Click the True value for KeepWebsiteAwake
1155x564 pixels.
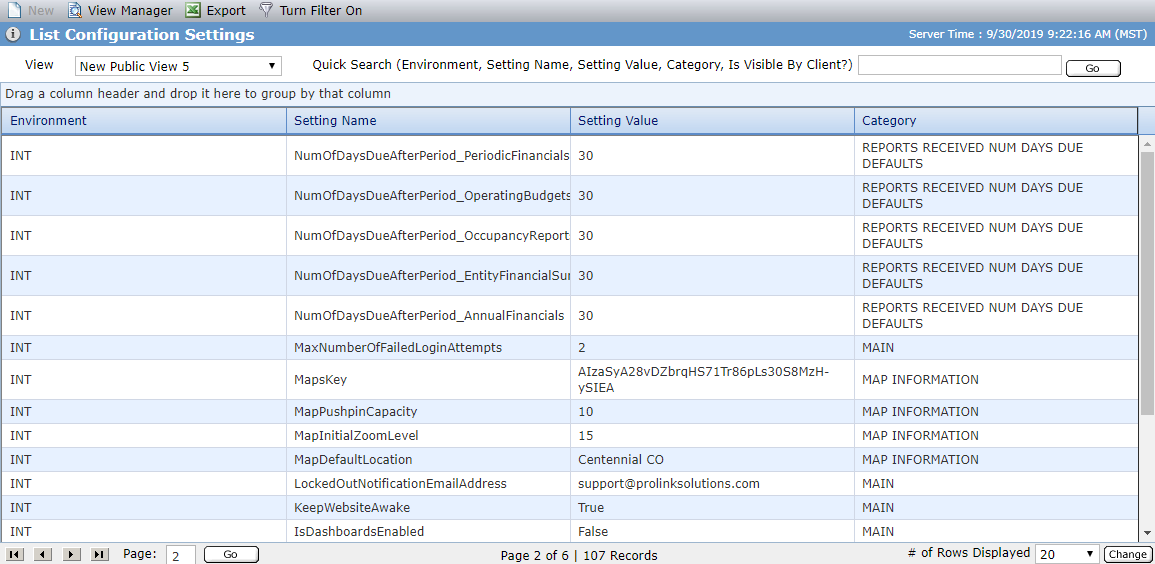(x=591, y=508)
